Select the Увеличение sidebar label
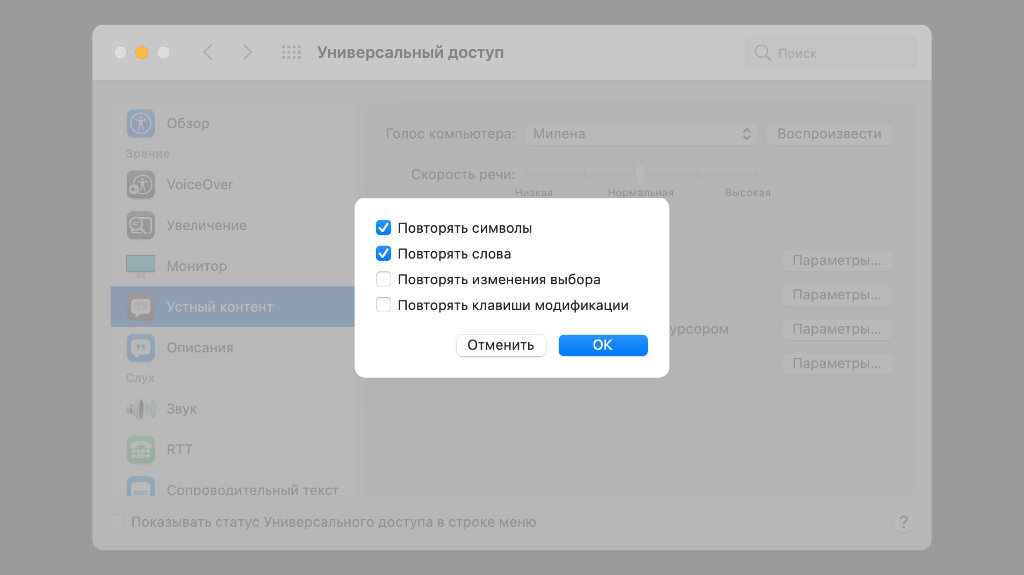Screen dimensions: 1024x575 click(x=206, y=225)
